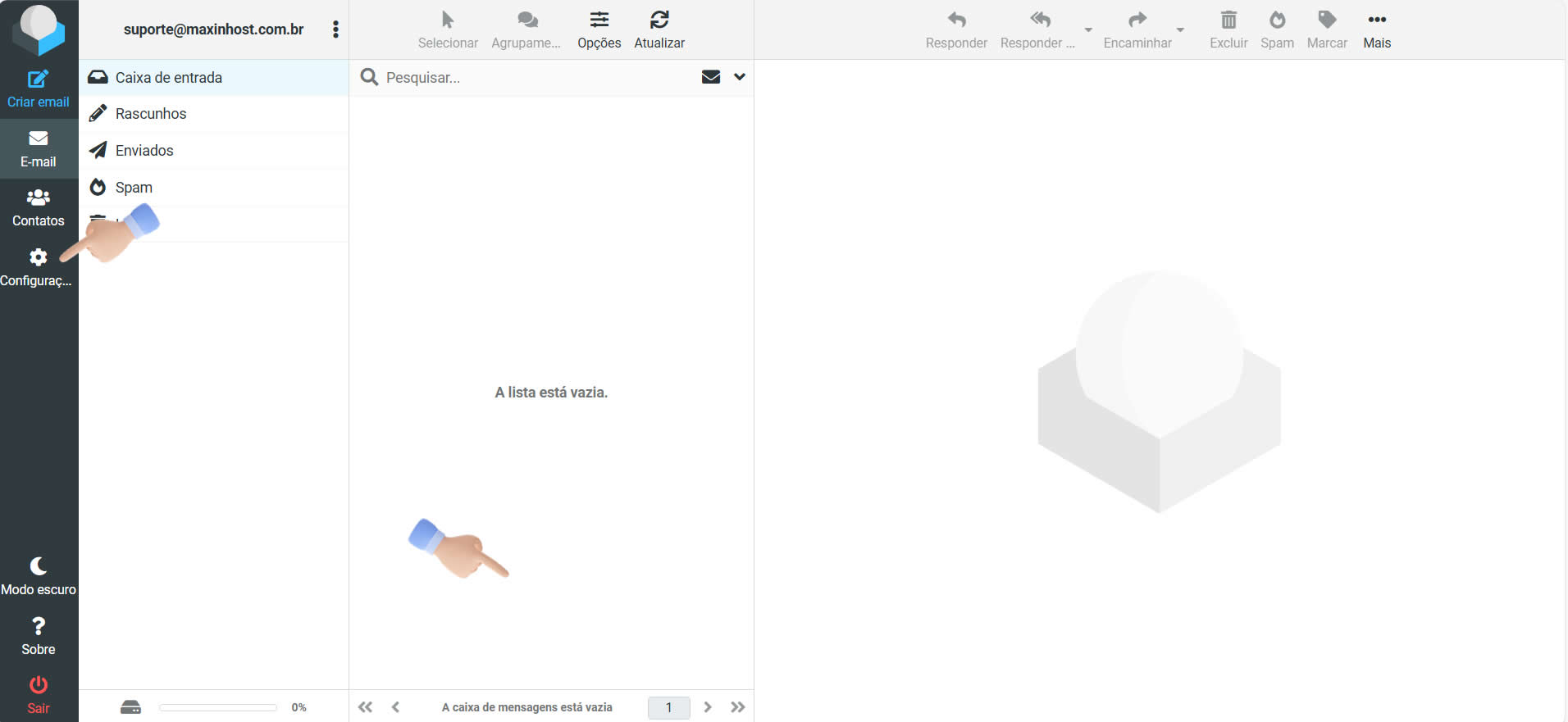Screen dimensions: 1568x722
Task: Toggle unread filter envelope in search bar
Action: [x=711, y=77]
